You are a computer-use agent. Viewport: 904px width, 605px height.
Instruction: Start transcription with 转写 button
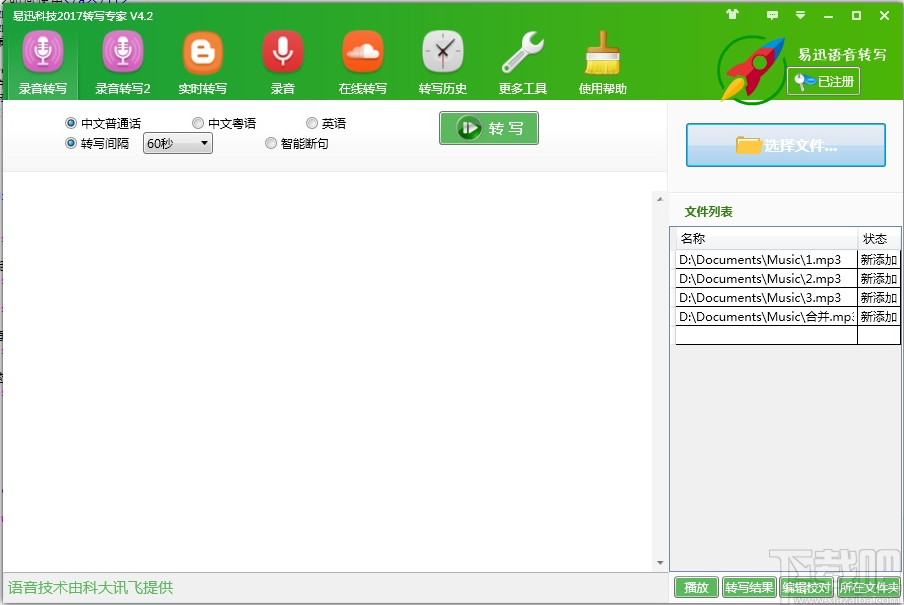coord(489,128)
